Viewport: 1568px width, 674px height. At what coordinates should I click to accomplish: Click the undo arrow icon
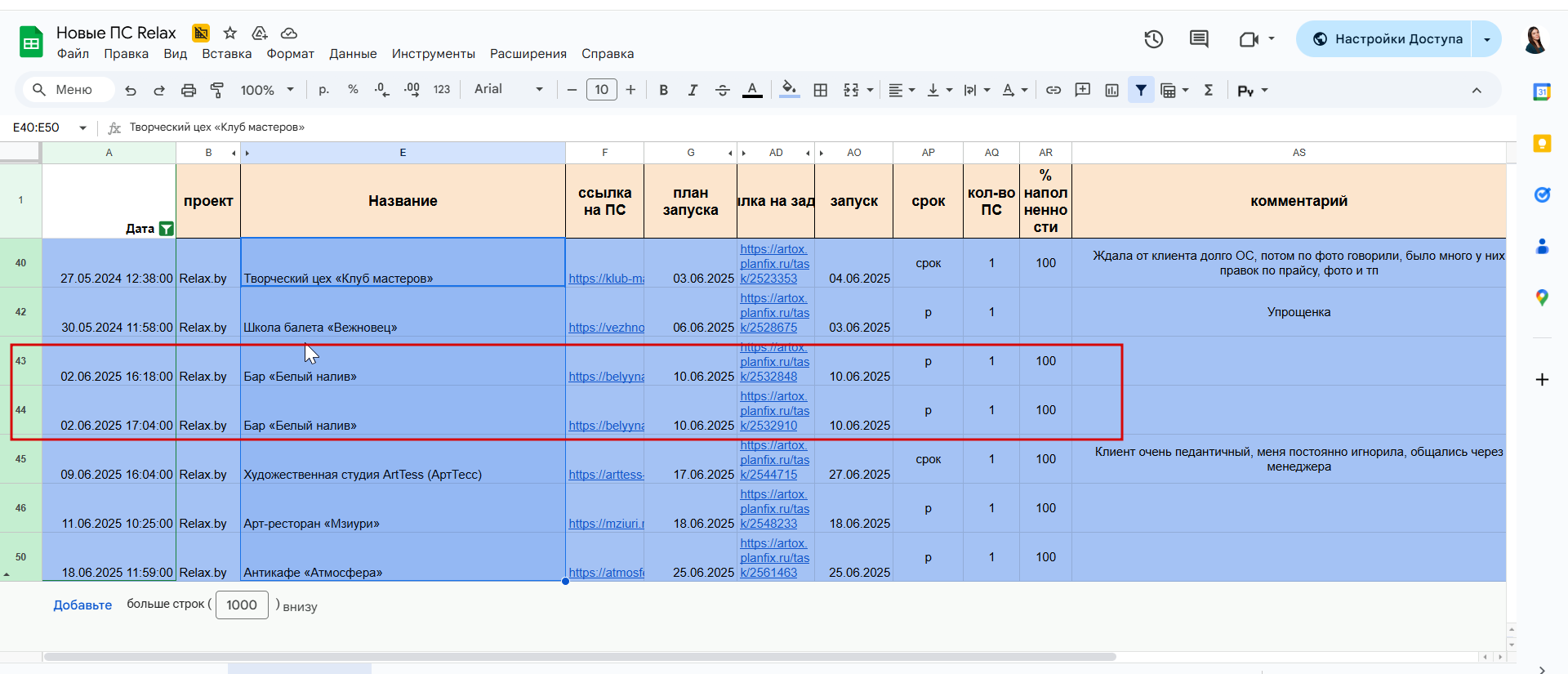coord(131,90)
